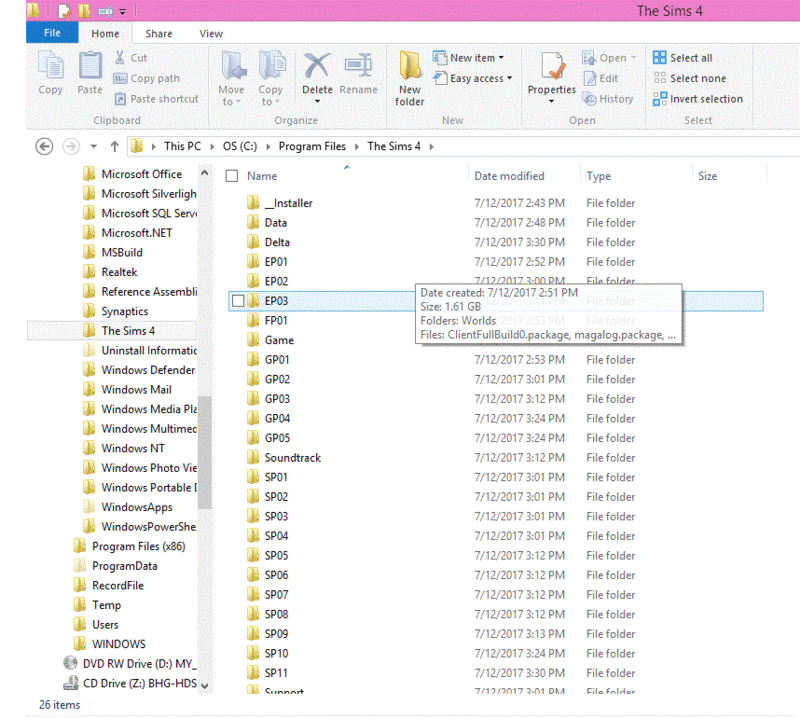This screenshot has height=719, width=800.
Task: Select the __Installer folder icon
Action: (253, 203)
